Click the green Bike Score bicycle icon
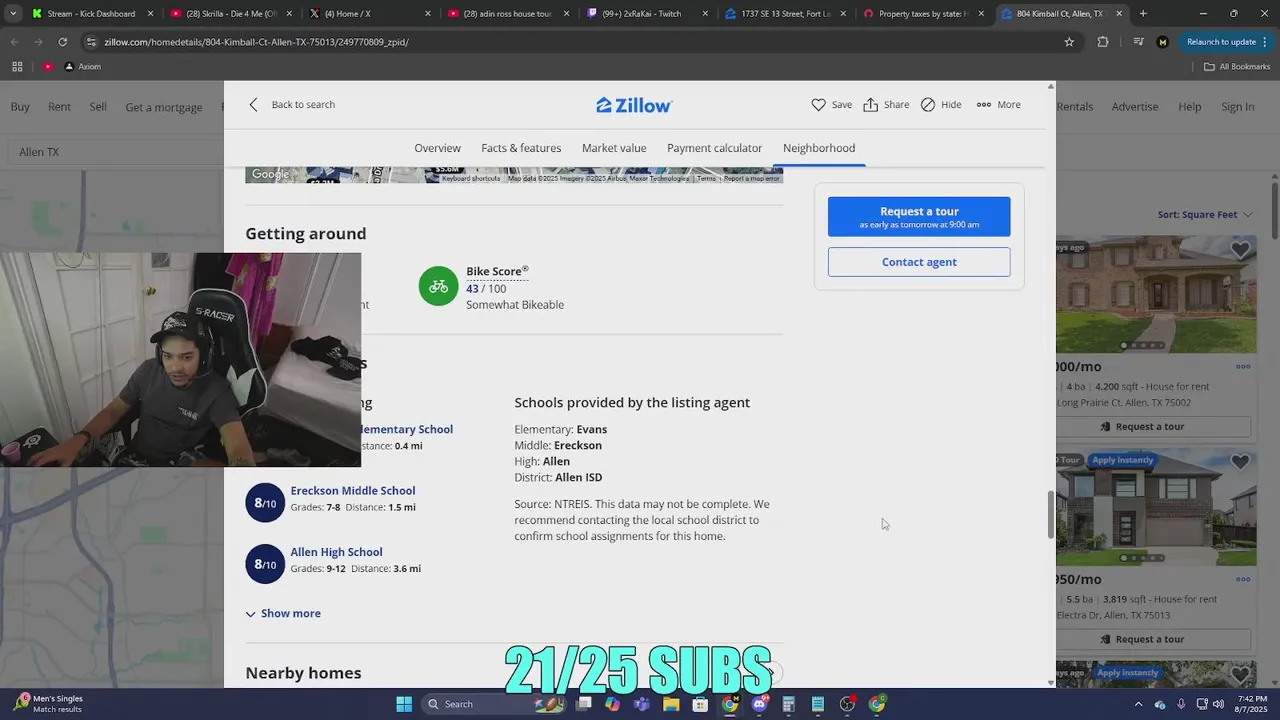The height and width of the screenshot is (720, 1280). point(438,287)
